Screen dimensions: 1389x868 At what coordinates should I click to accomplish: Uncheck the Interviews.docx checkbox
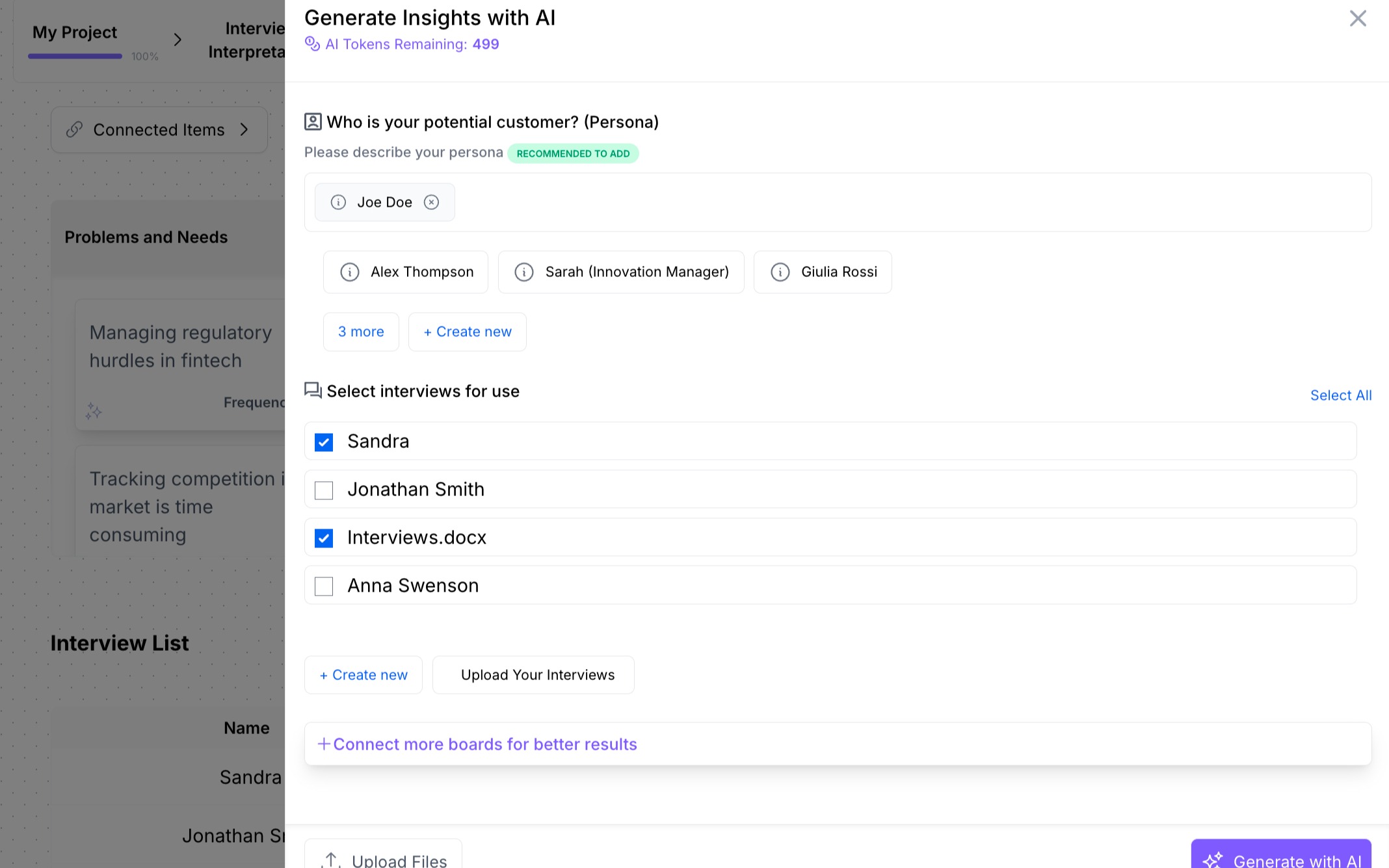click(324, 538)
